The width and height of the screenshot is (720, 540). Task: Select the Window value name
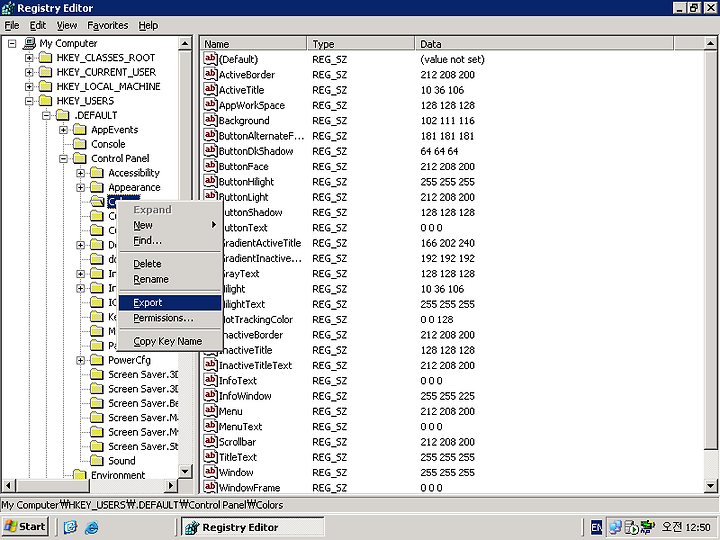236,472
